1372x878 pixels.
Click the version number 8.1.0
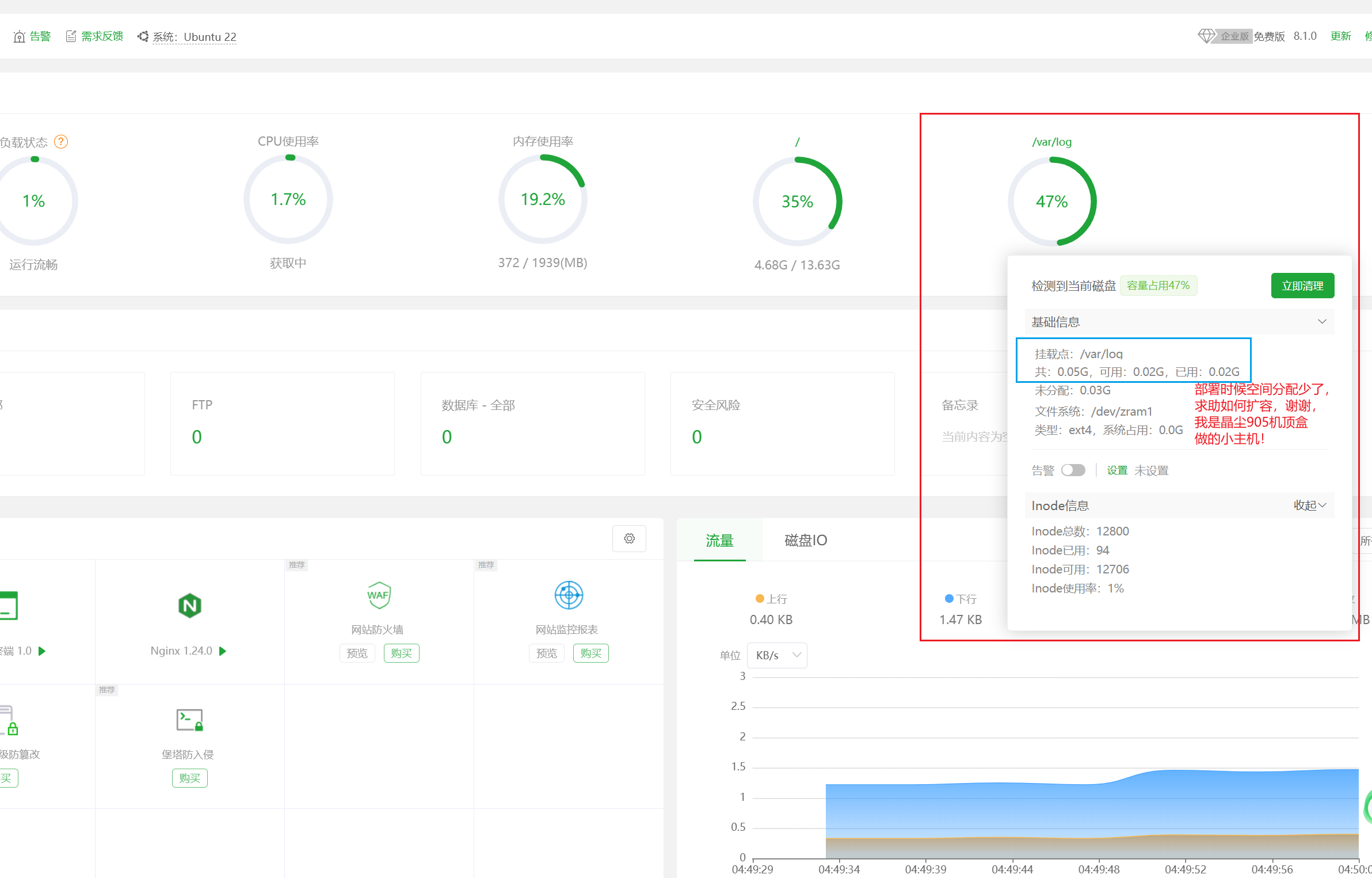(1305, 36)
